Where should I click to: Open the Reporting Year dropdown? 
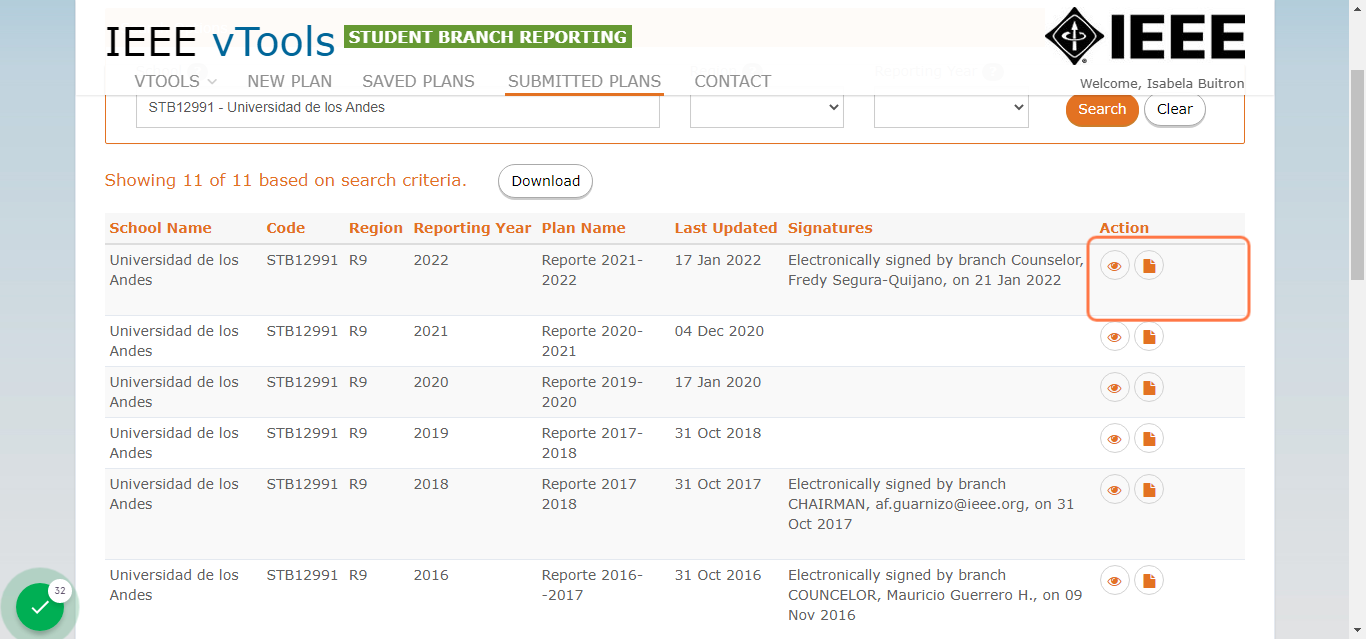951,108
